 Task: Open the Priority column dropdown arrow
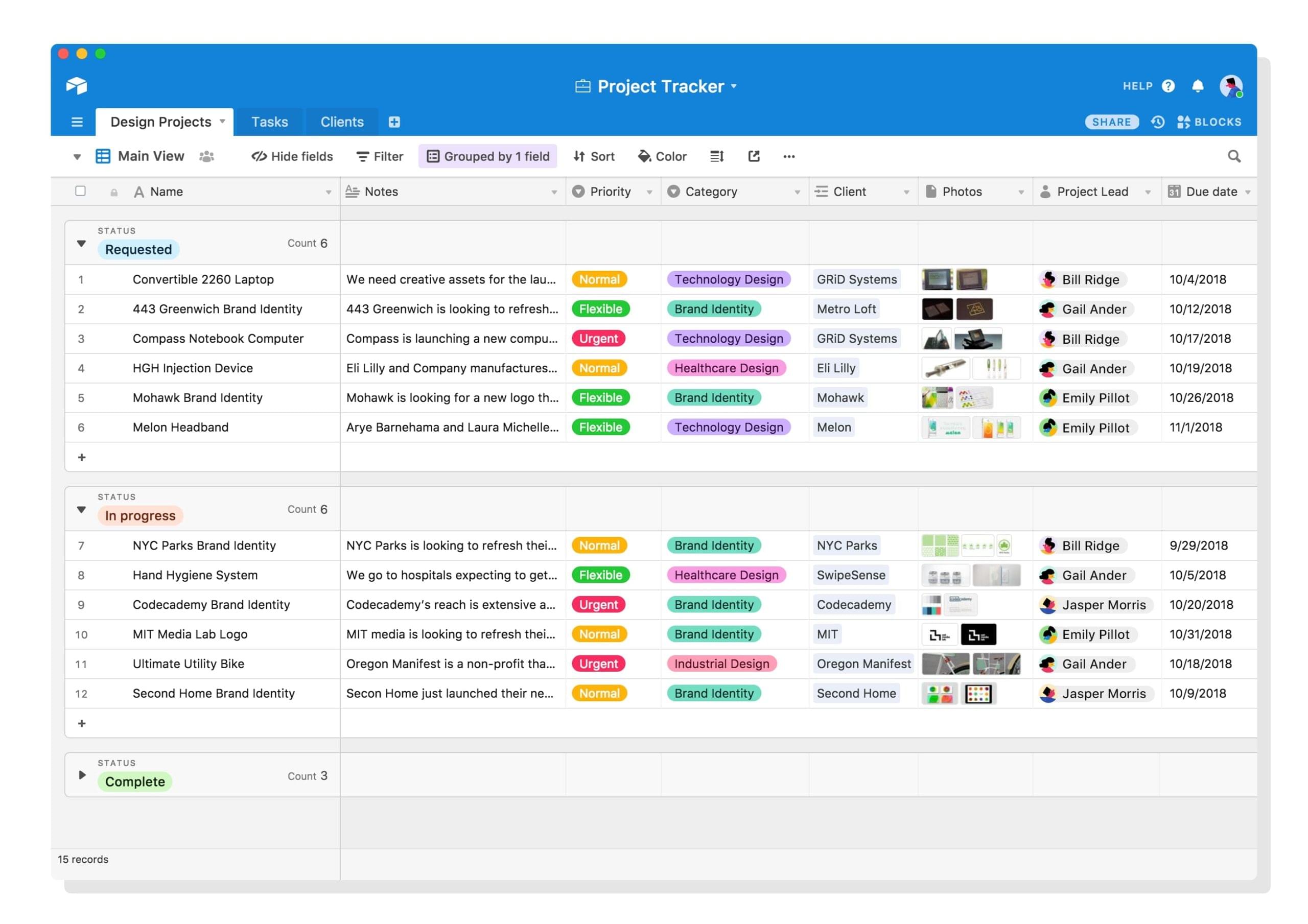tap(649, 193)
